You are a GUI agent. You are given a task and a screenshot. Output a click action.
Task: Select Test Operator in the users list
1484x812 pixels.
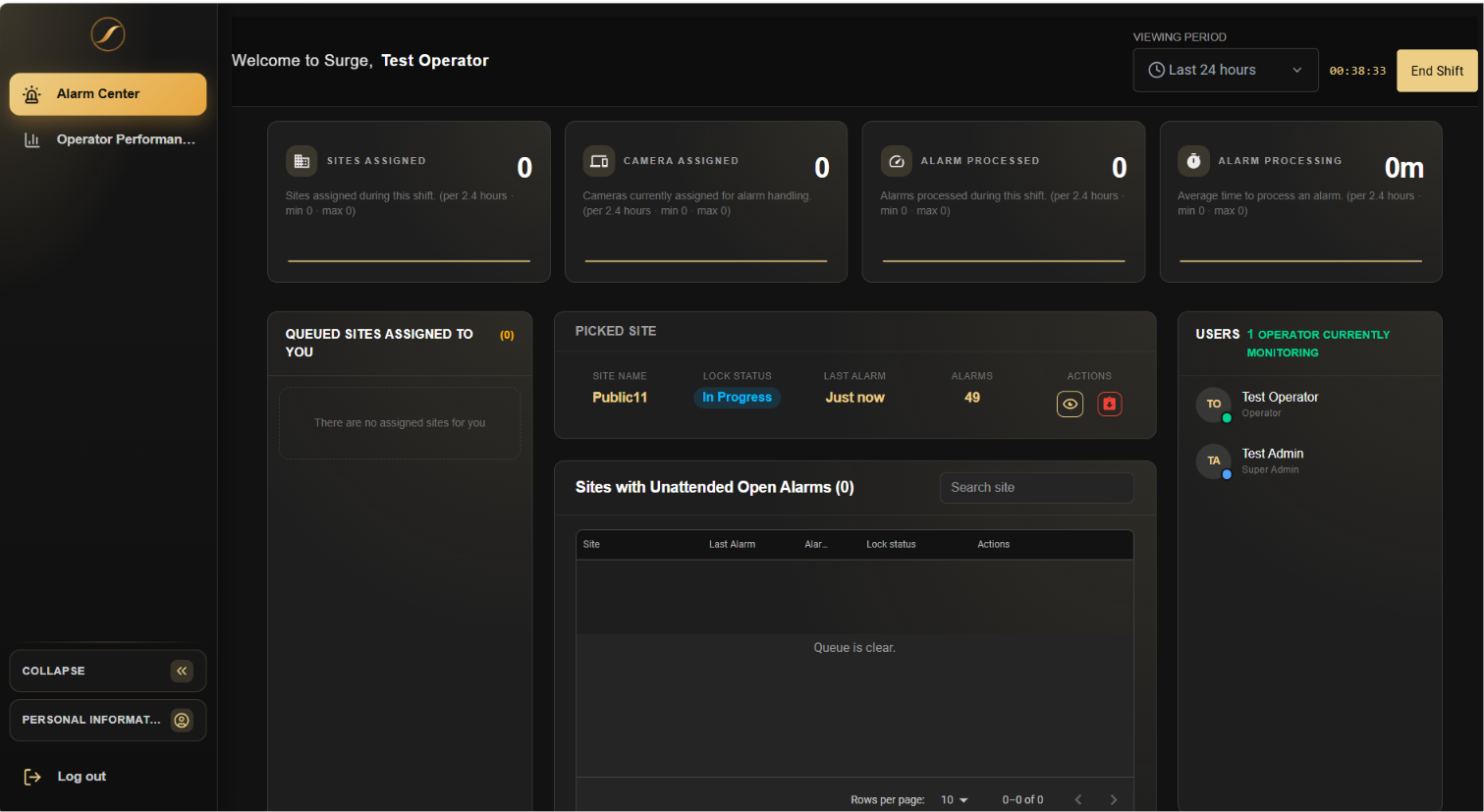(1309, 404)
